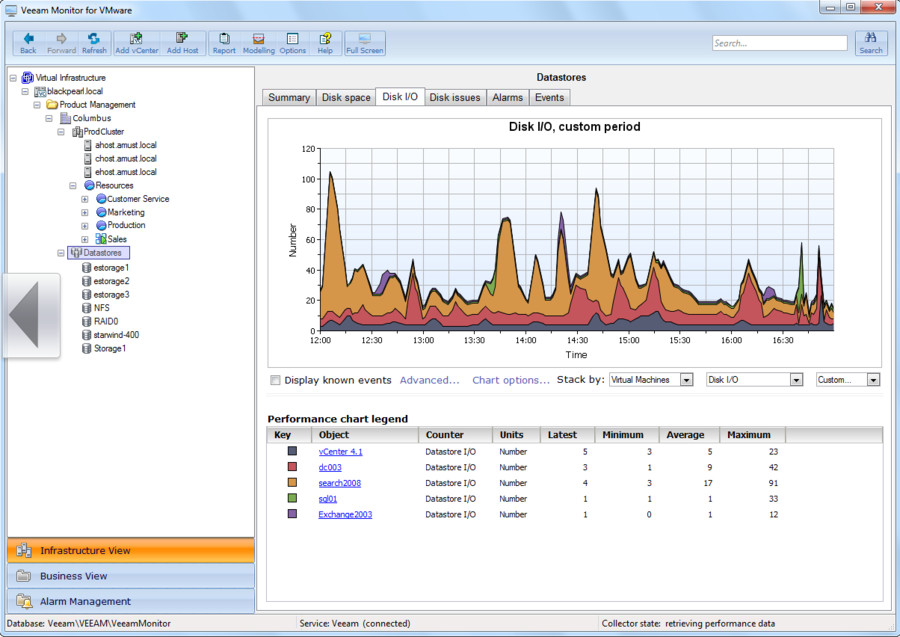This screenshot has width=900, height=637.
Task: Open Add vCenter dialog
Action: (137, 43)
